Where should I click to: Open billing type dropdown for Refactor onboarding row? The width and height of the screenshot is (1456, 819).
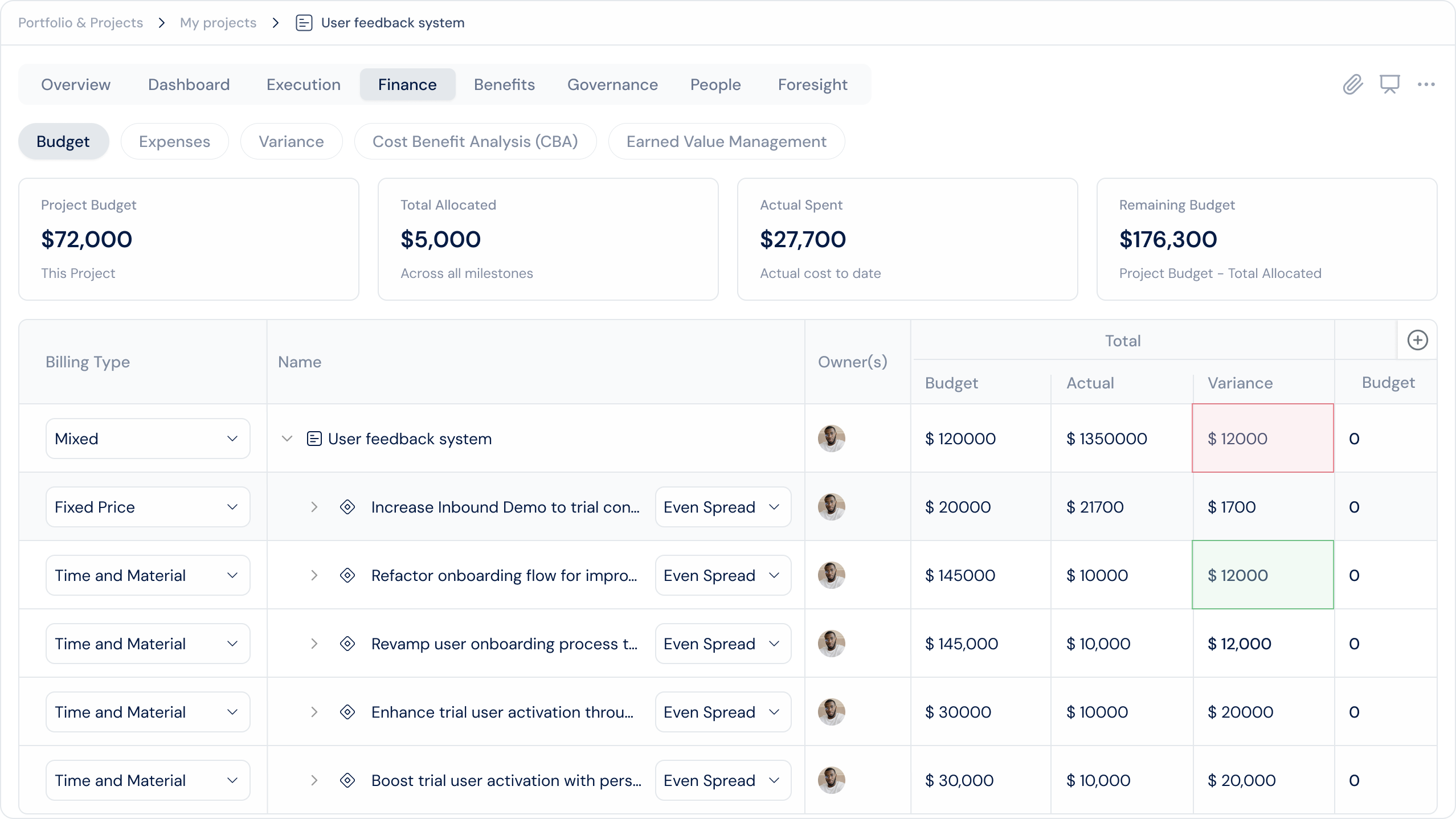148,575
